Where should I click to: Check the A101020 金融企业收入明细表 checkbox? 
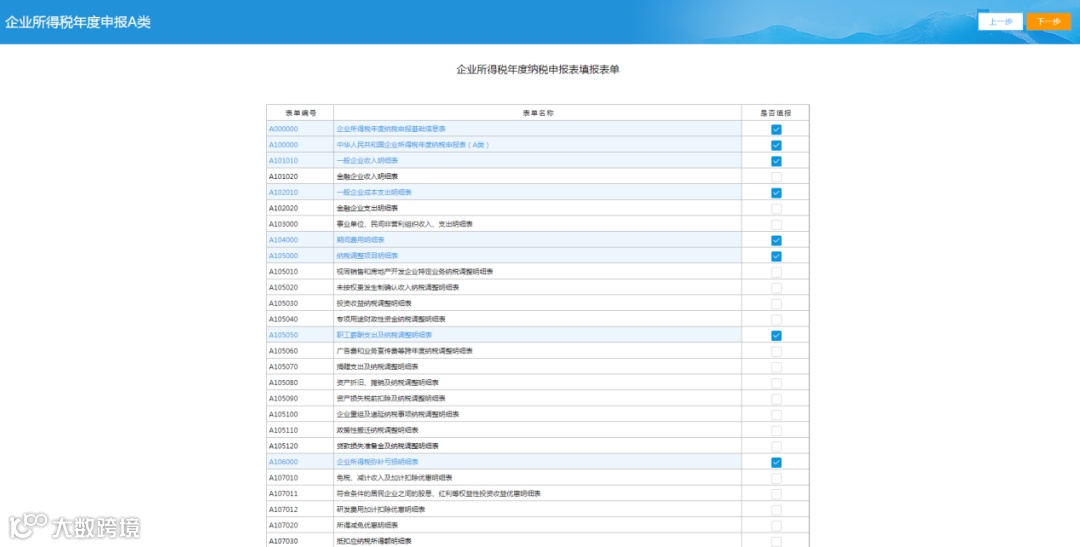[x=776, y=177]
